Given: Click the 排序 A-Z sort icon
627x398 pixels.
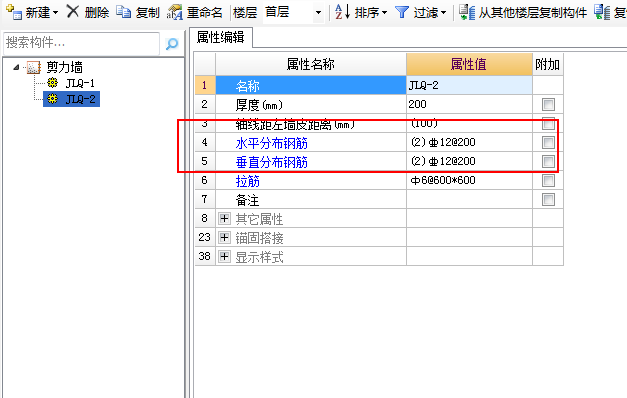Looking at the screenshot, I should [x=342, y=12].
